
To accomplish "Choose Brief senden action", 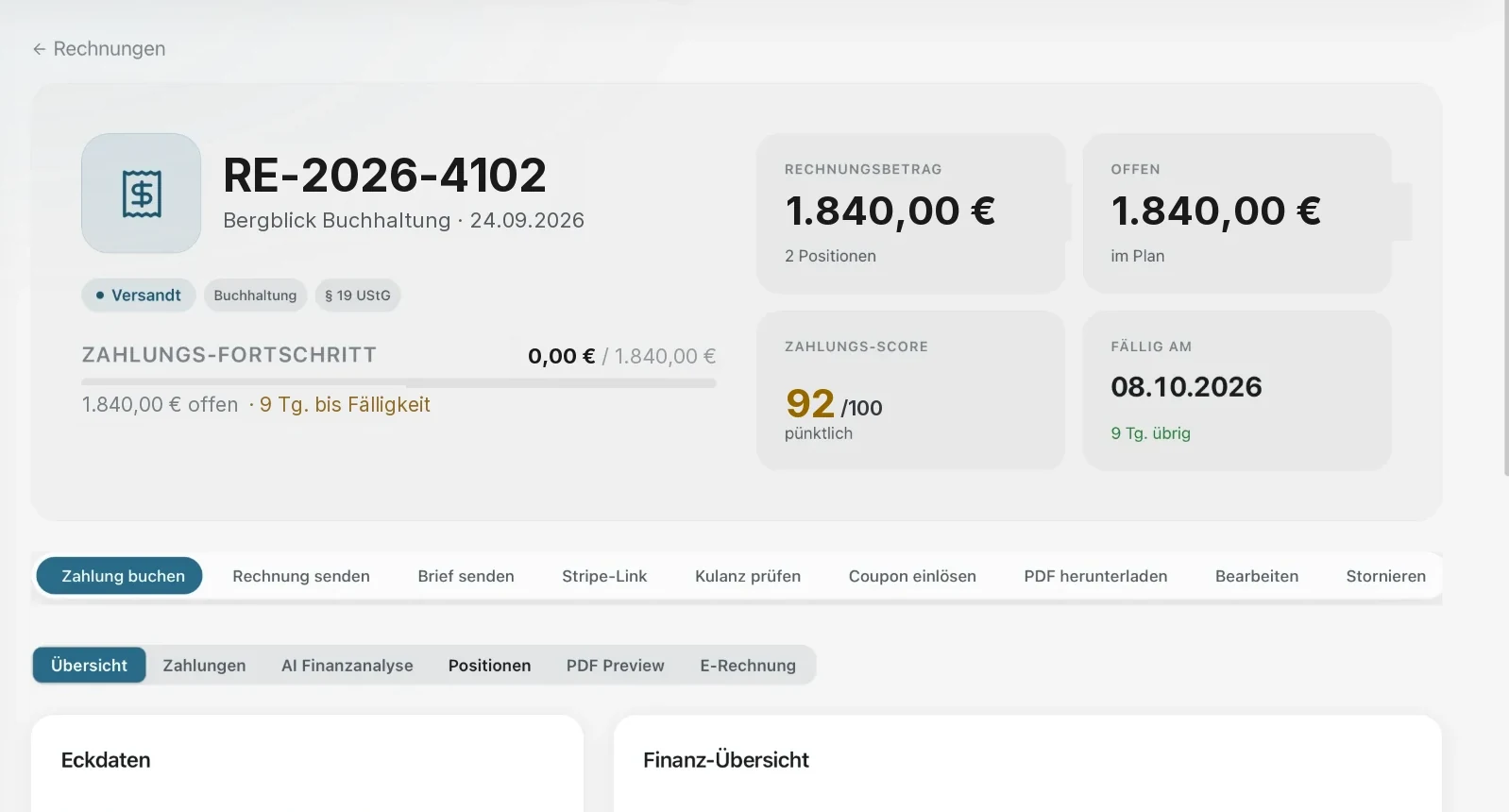I will (466, 576).
